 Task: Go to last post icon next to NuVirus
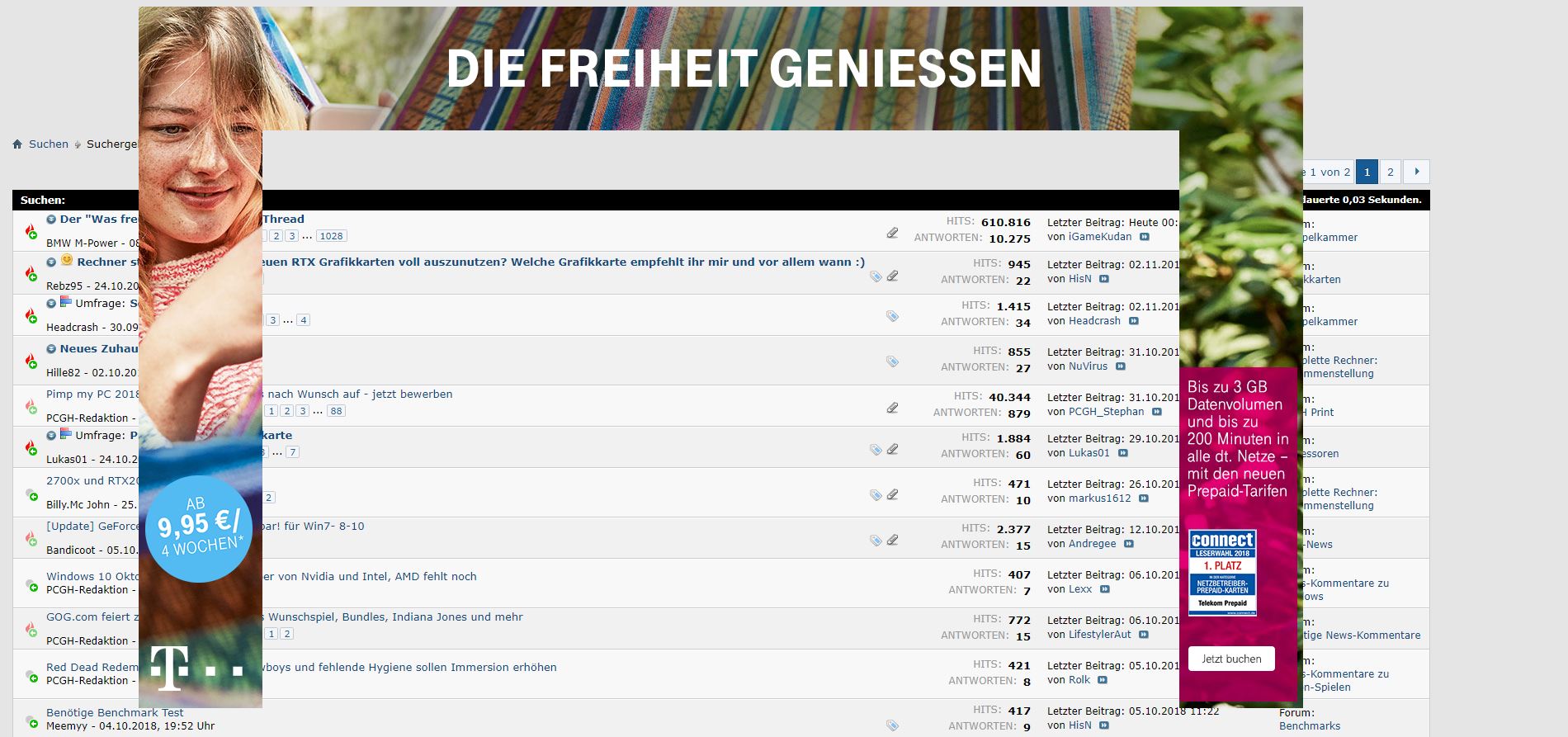[x=1120, y=366]
